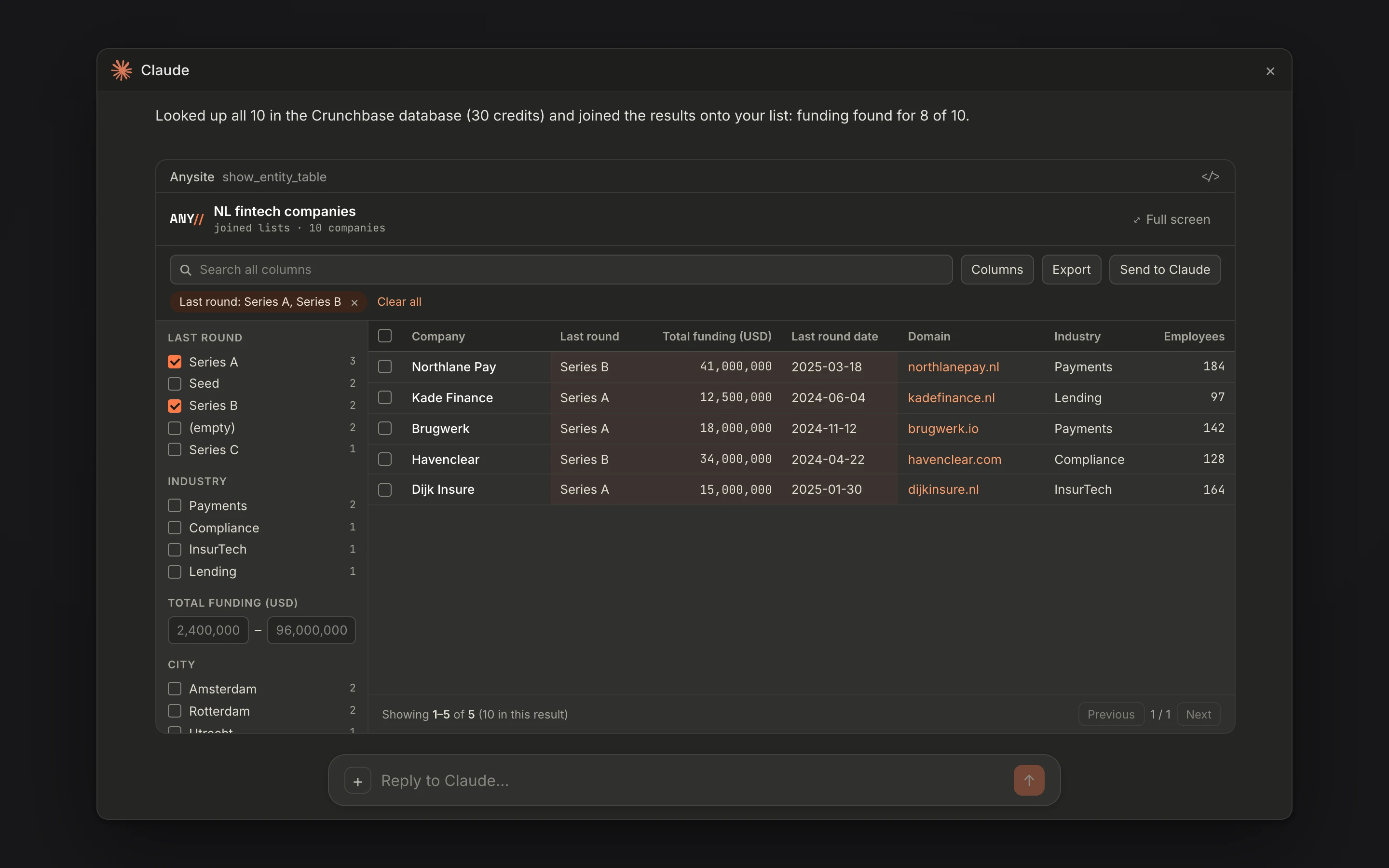The width and height of the screenshot is (1389, 868).
Task: Select the Kade Finance row checkbox
Action: 384,397
